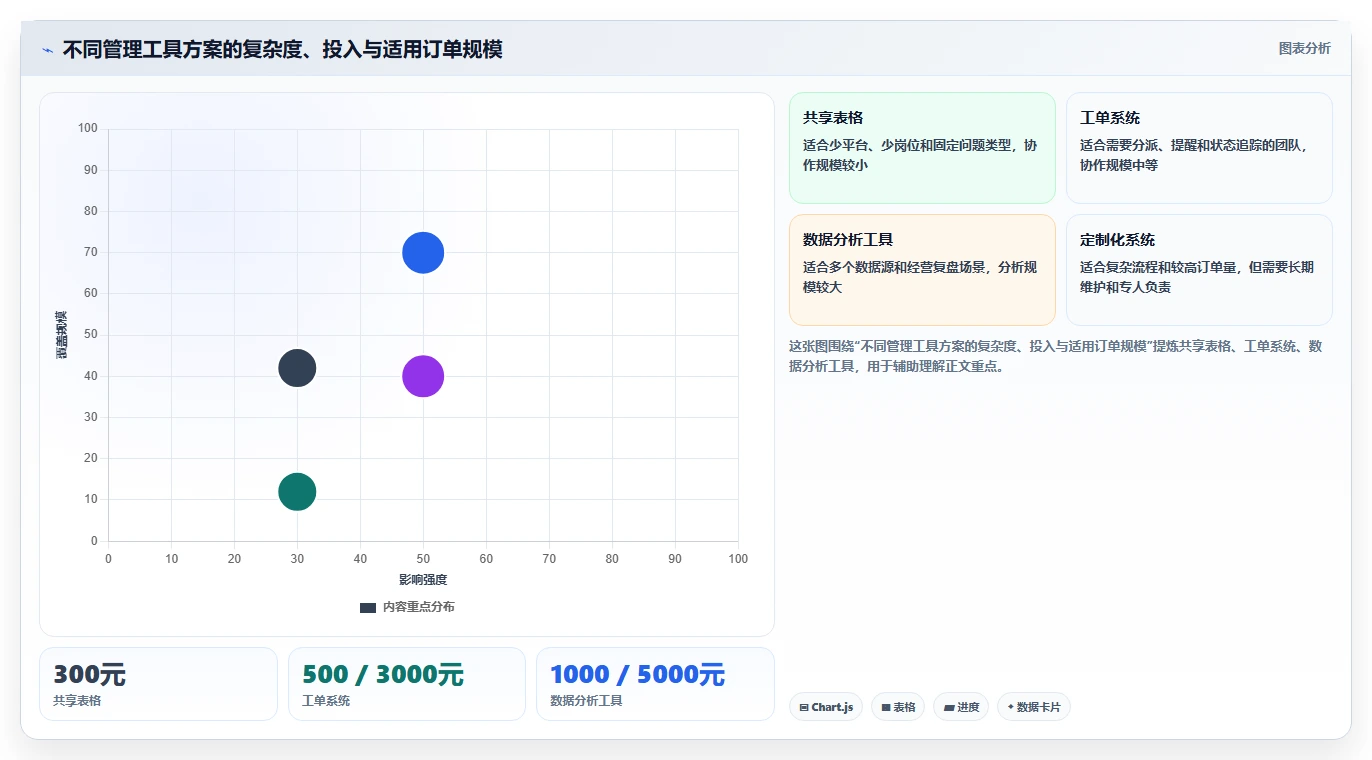Click the Chart.js tag chip
Viewport: 1372px width, 760px height.
click(x=826, y=707)
